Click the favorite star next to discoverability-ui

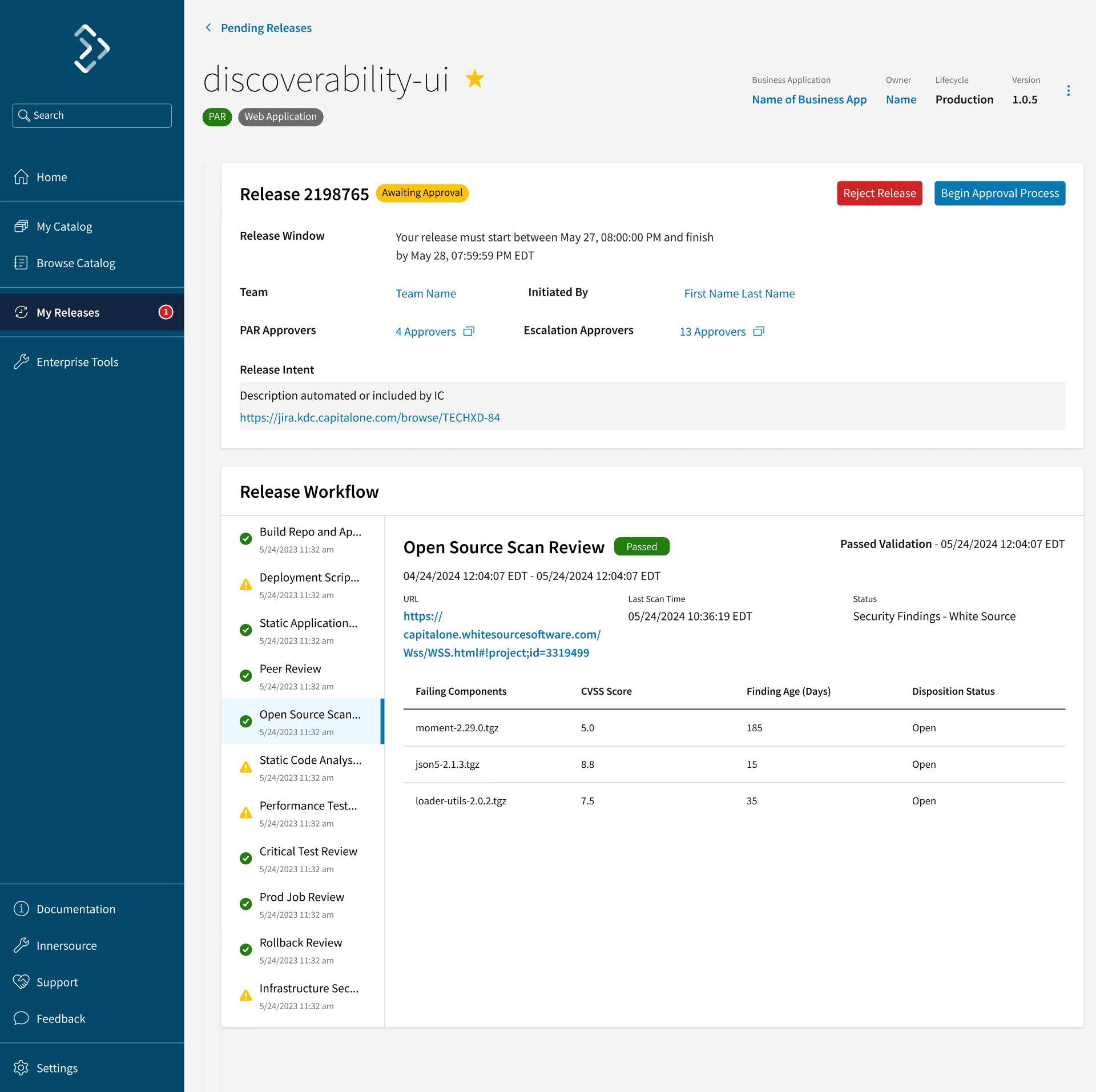pyautogui.click(x=474, y=79)
